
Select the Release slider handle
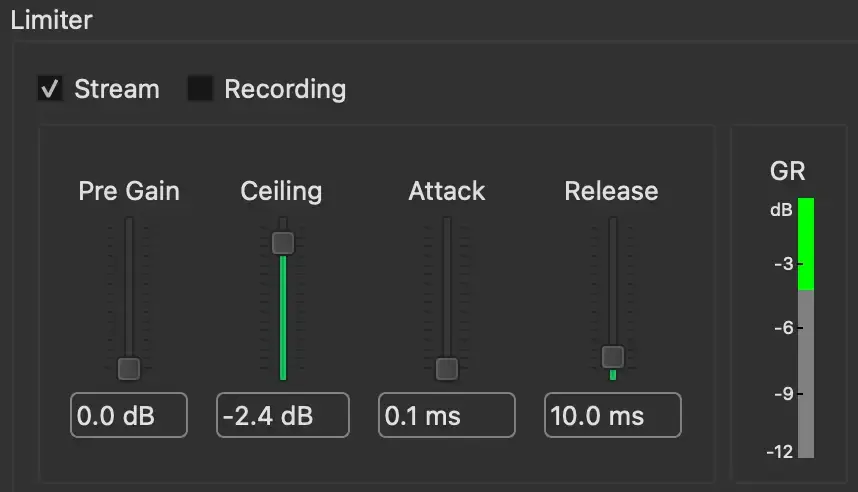tap(613, 356)
